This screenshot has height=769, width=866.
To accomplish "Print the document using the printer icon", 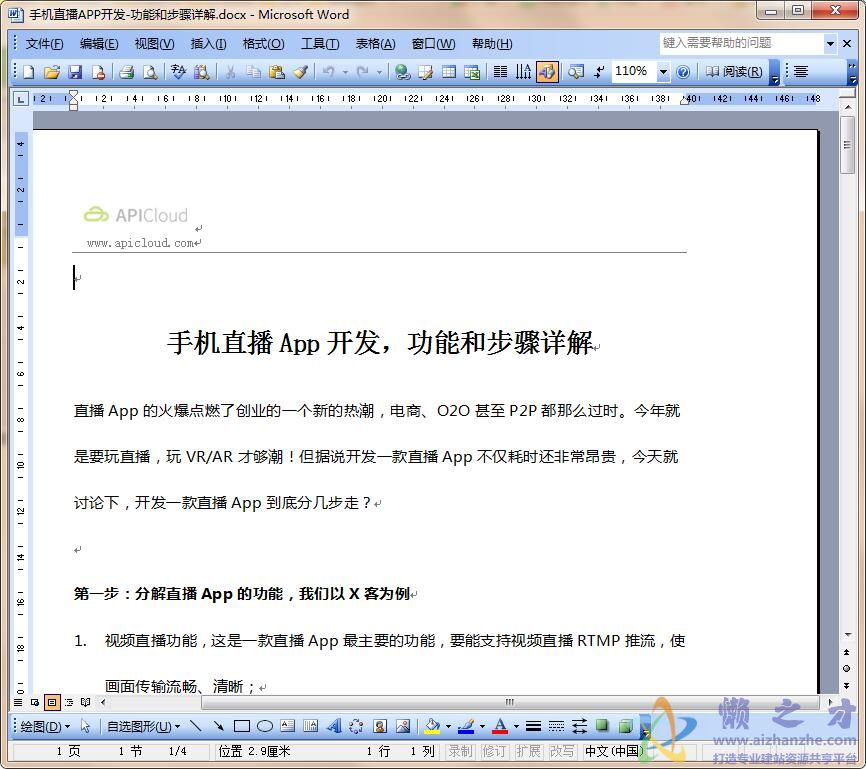I will [x=126, y=72].
